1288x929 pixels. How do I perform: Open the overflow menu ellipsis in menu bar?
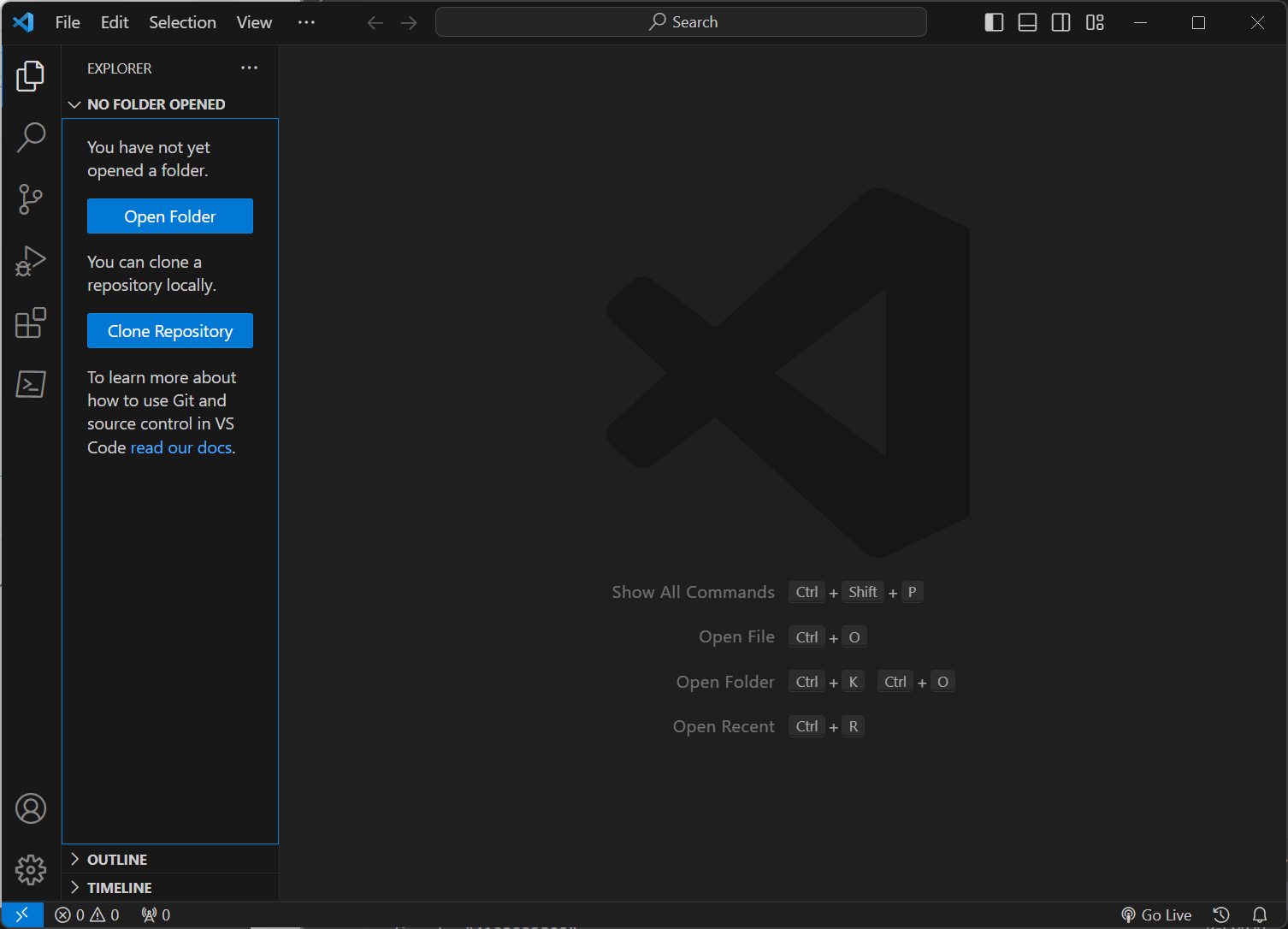click(x=306, y=22)
